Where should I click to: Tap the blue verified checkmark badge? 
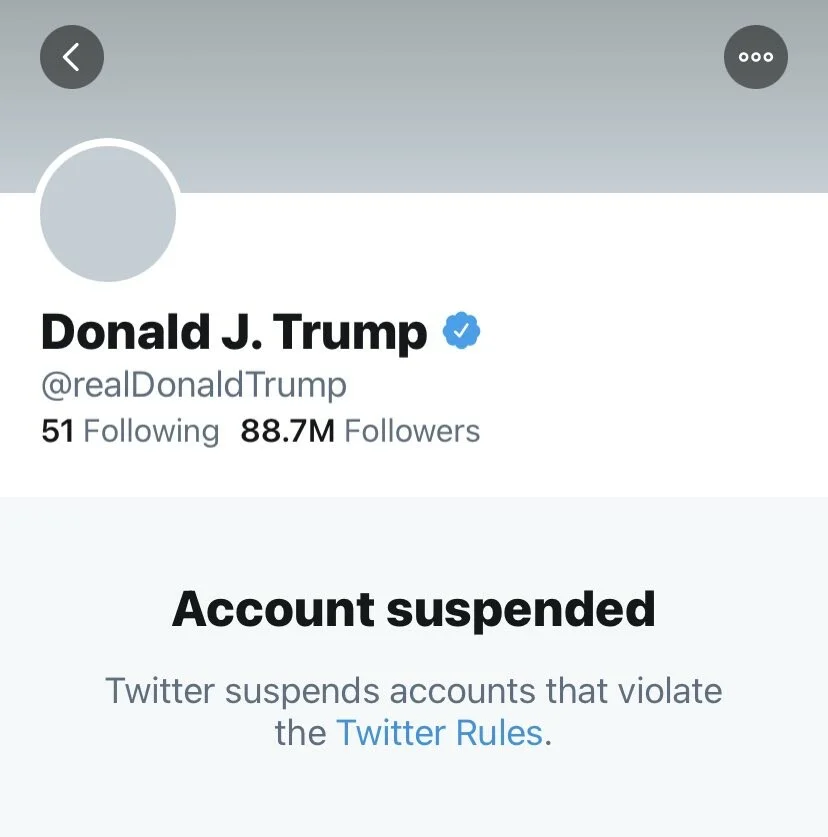[461, 331]
